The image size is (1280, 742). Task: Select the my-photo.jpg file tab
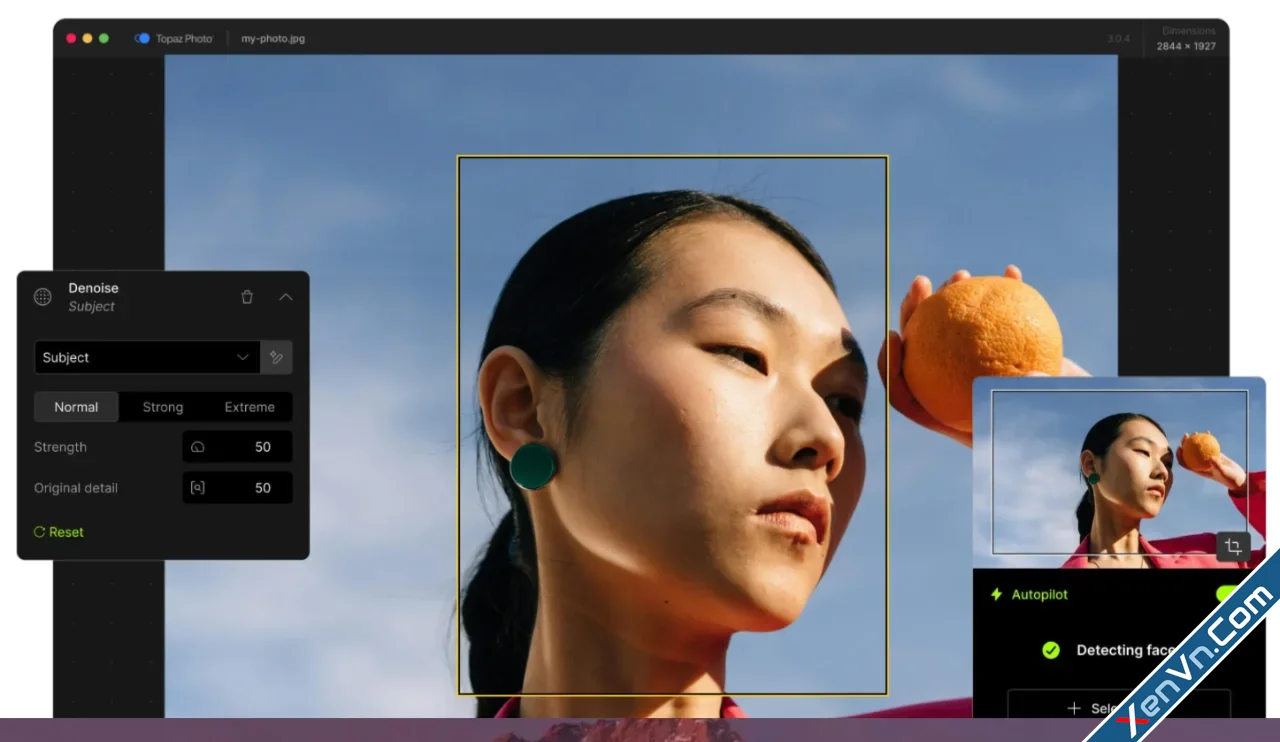pos(273,38)
